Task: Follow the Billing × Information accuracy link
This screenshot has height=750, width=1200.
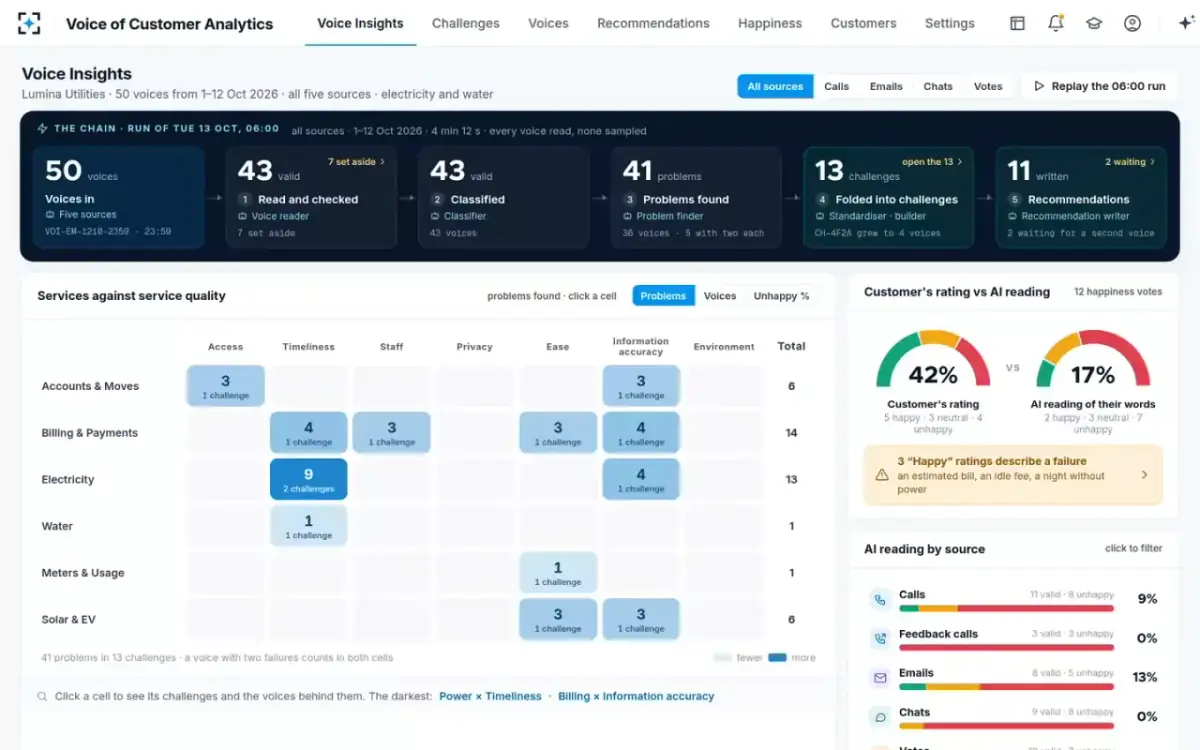Action: pyautogui.click(x=636, y=696)
